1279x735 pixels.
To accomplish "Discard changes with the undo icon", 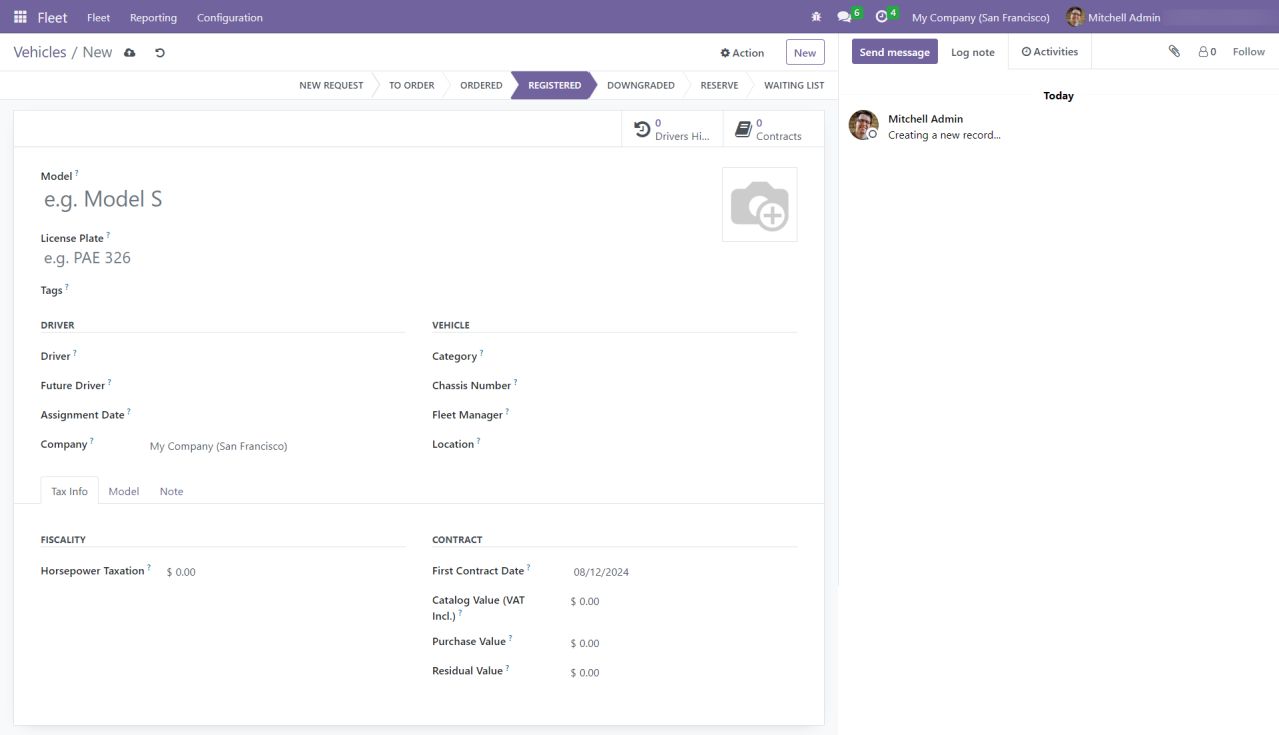I will click(x=160, y=52).
